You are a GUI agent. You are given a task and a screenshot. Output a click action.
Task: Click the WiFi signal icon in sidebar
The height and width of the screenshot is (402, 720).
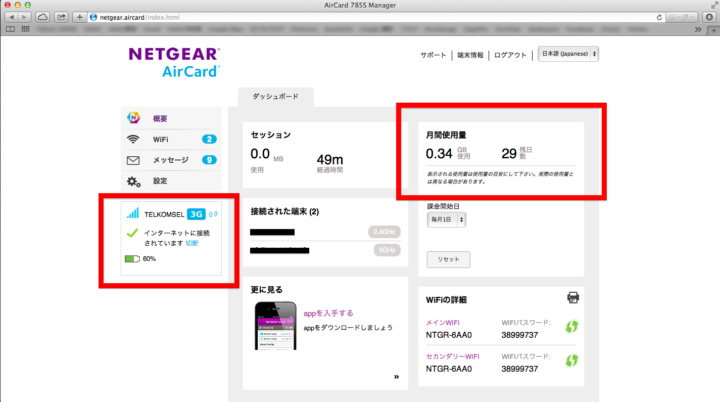pos(133,139)
